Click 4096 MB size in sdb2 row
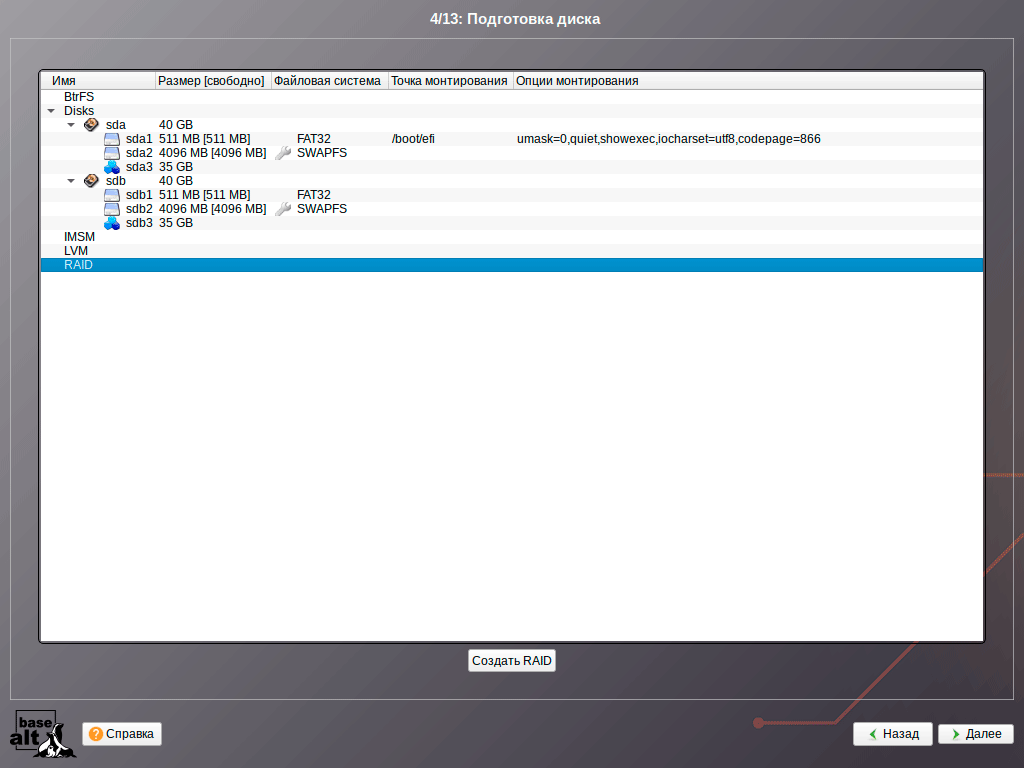Image resolution: width=1024 pixels, height=768 pixels. point(212,209)
